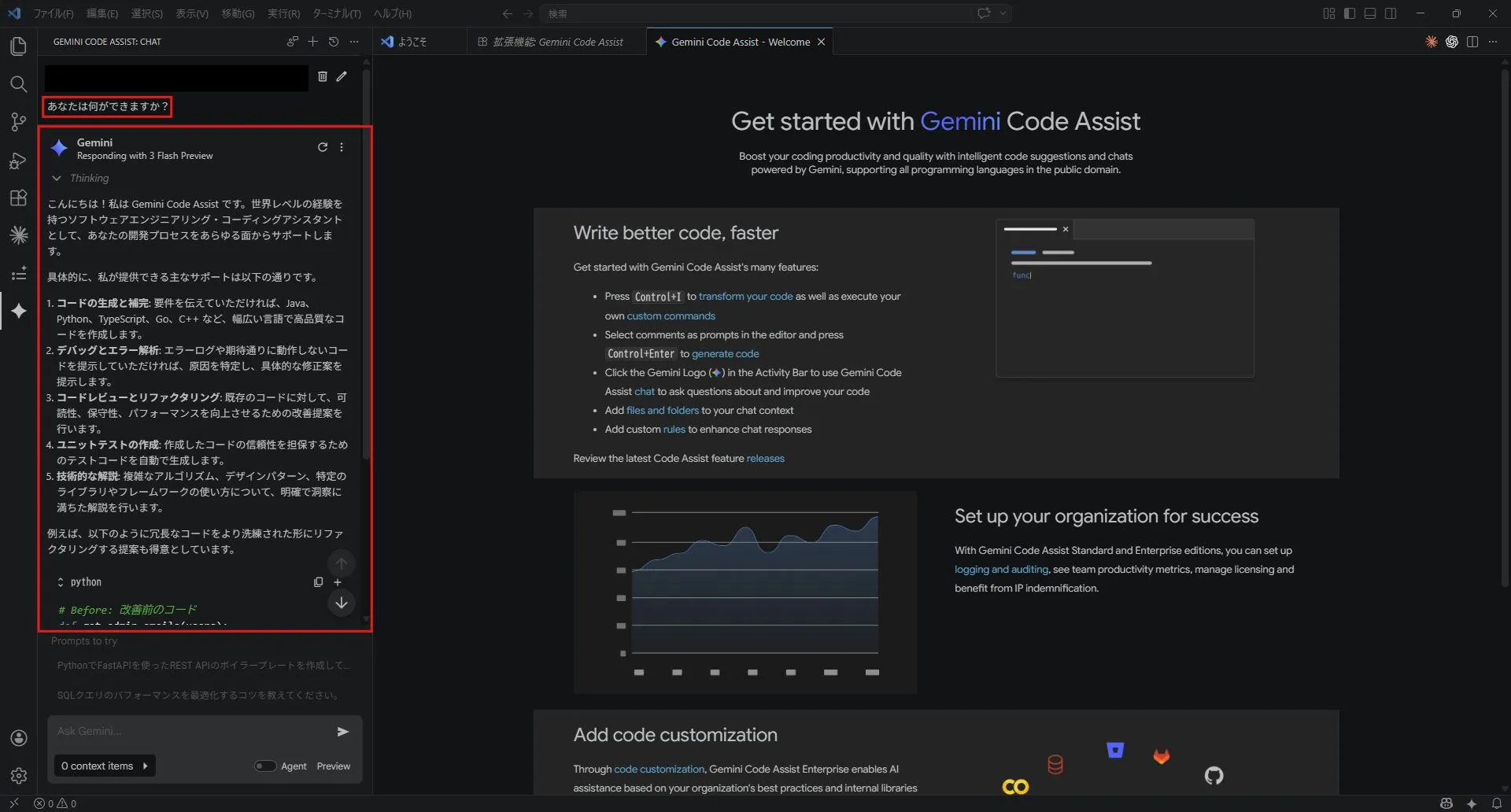
Task: Open the 'files and folders' link
Action: [662, 411]
